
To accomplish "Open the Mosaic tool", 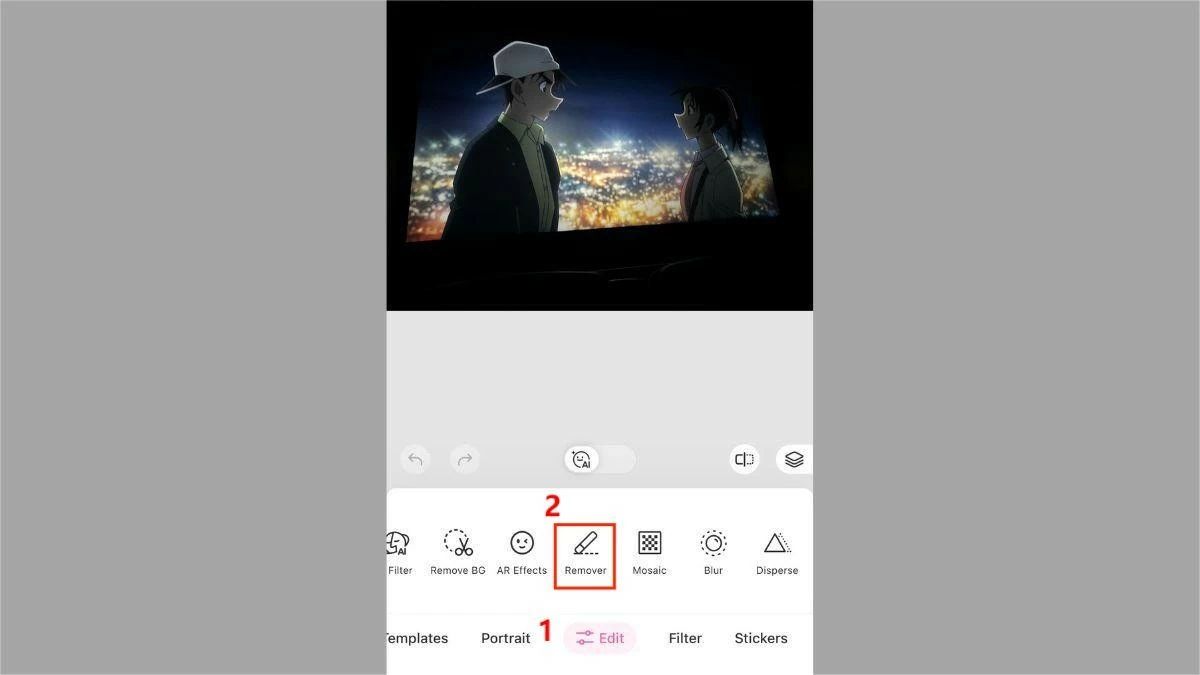I will 649,550.
